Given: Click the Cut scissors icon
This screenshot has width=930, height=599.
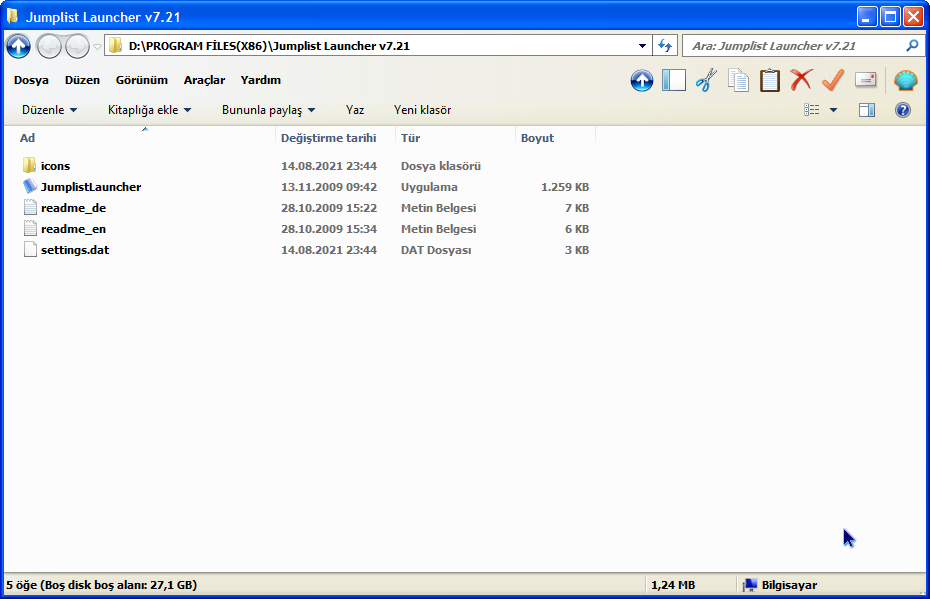Looking at the screenshot, I should (706, 80).
